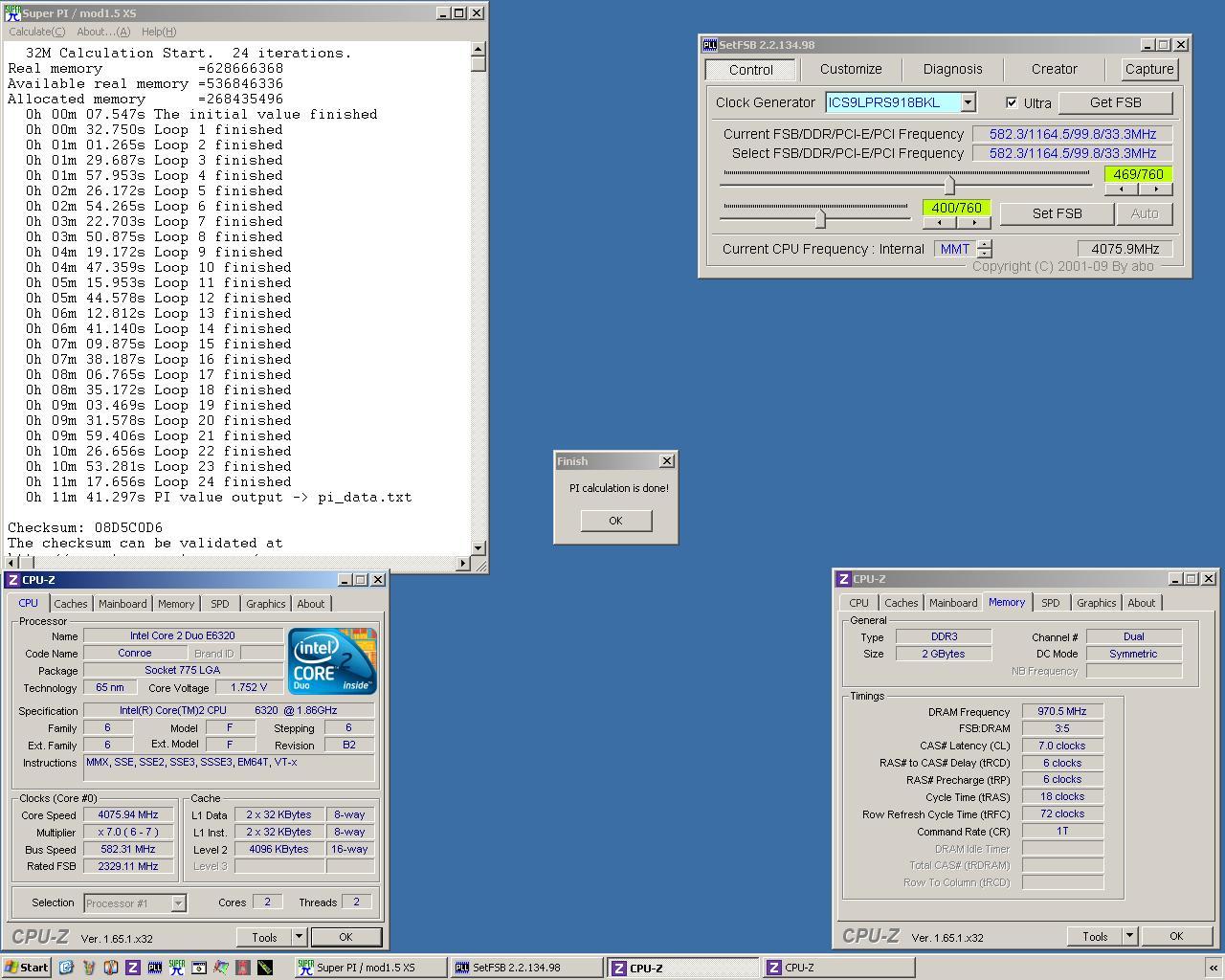Open the Windows Start menu
Image resolution: width=1225 pixels, height=980 pixels.
click(27, 968)
